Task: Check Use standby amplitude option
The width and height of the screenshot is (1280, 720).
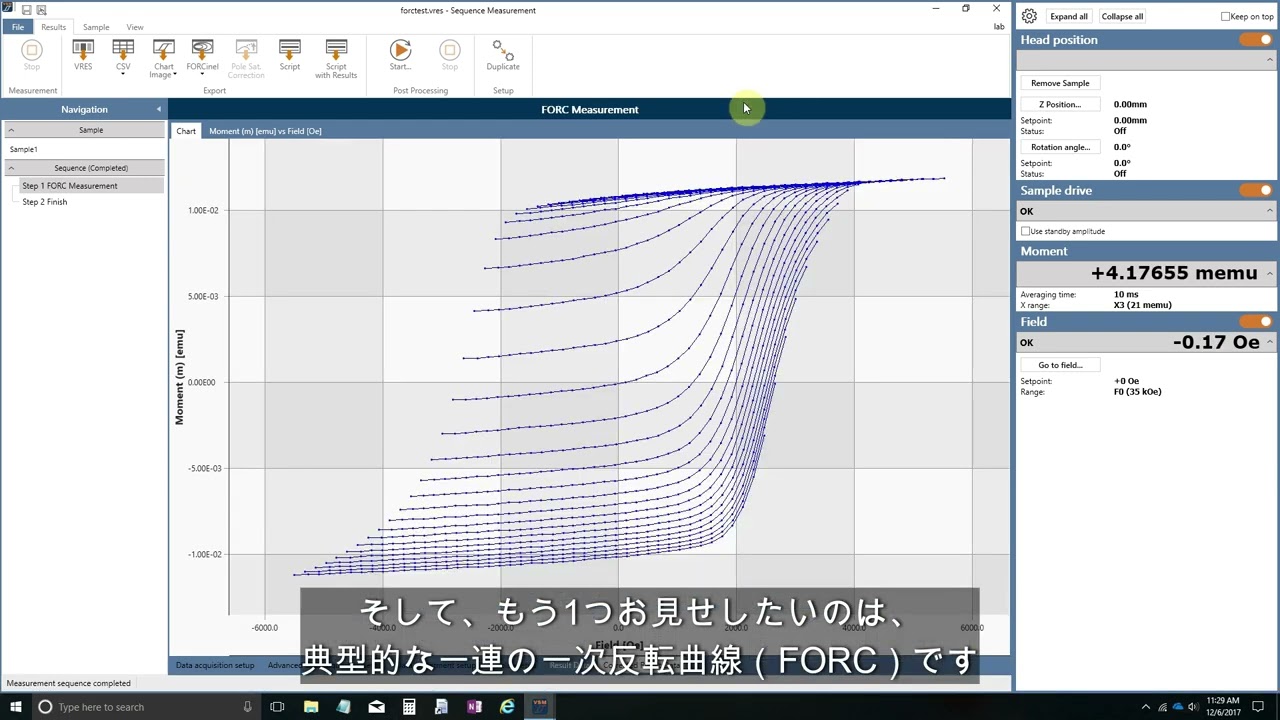Action: coord(1025,231)
